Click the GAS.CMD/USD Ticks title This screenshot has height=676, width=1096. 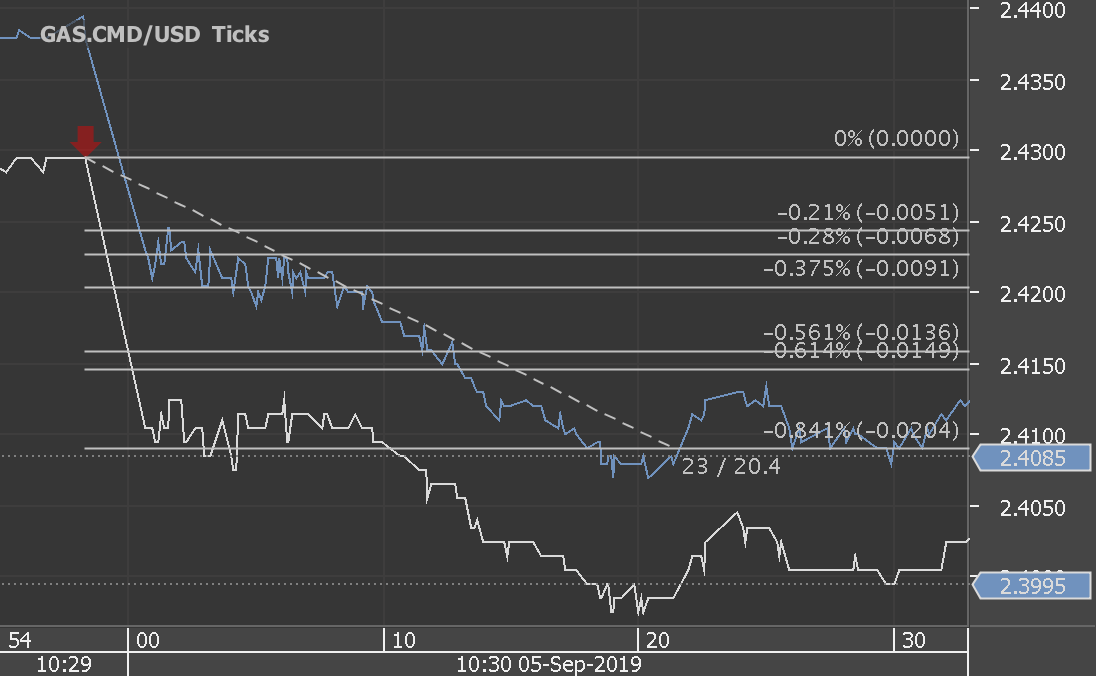tap(154, 34)
